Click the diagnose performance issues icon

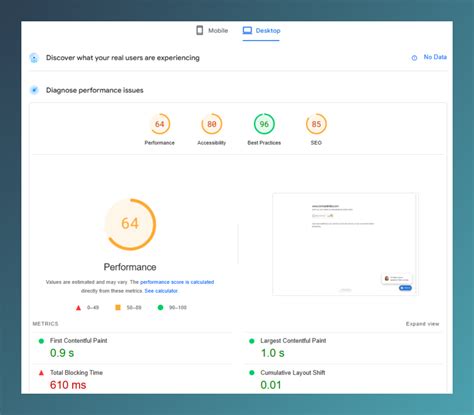coord(34,90)
